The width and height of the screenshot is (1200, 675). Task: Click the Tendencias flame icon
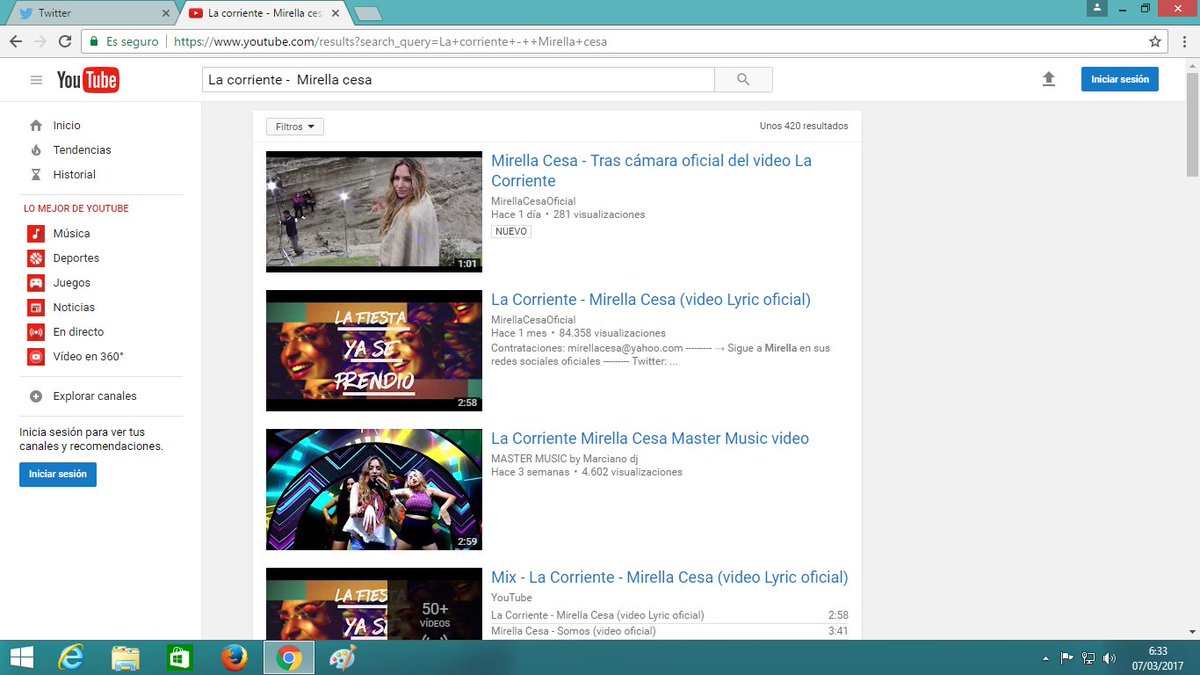tap(36, 150)
